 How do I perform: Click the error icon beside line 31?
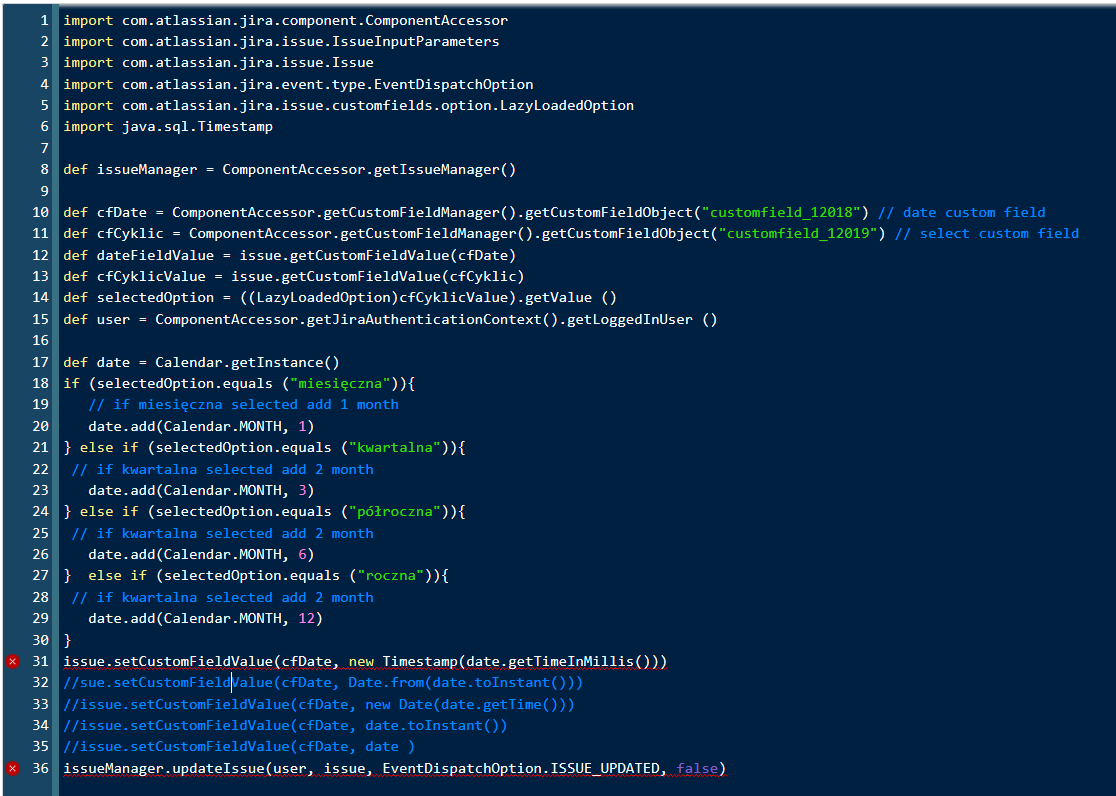pos(11,661)
